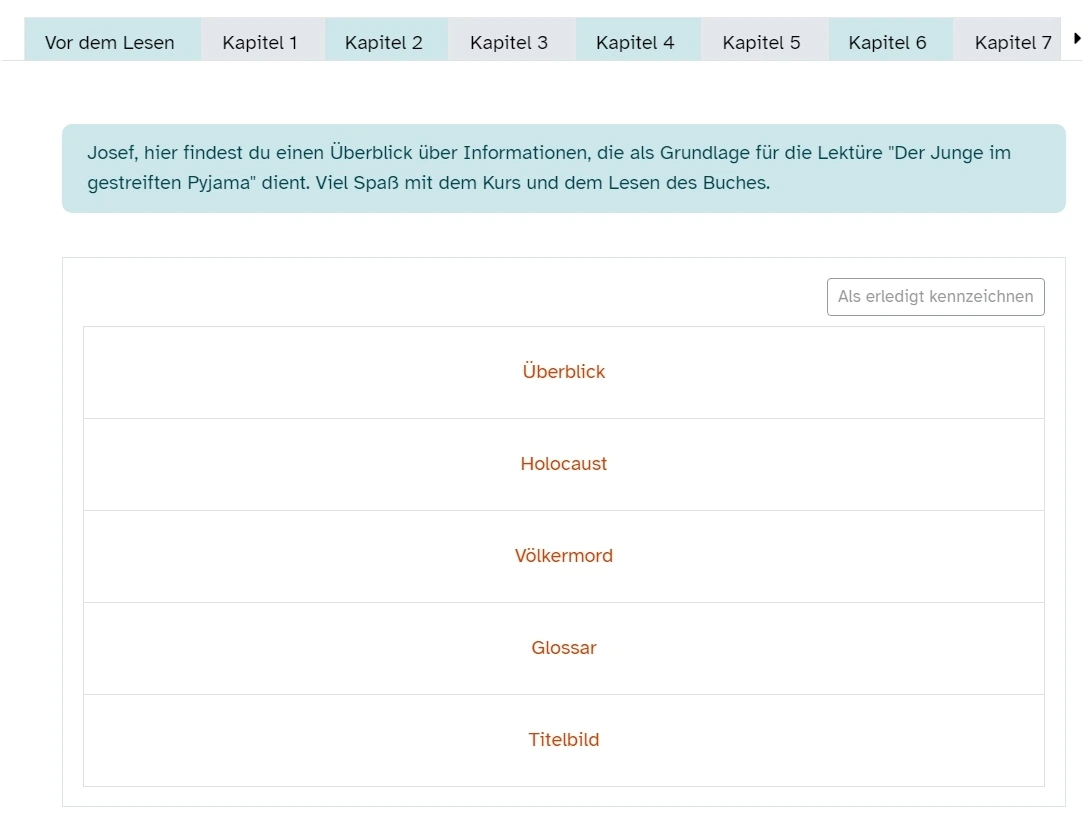Select the Kapitel 2 tab
Screen dimensions: 1088x814
384,42
